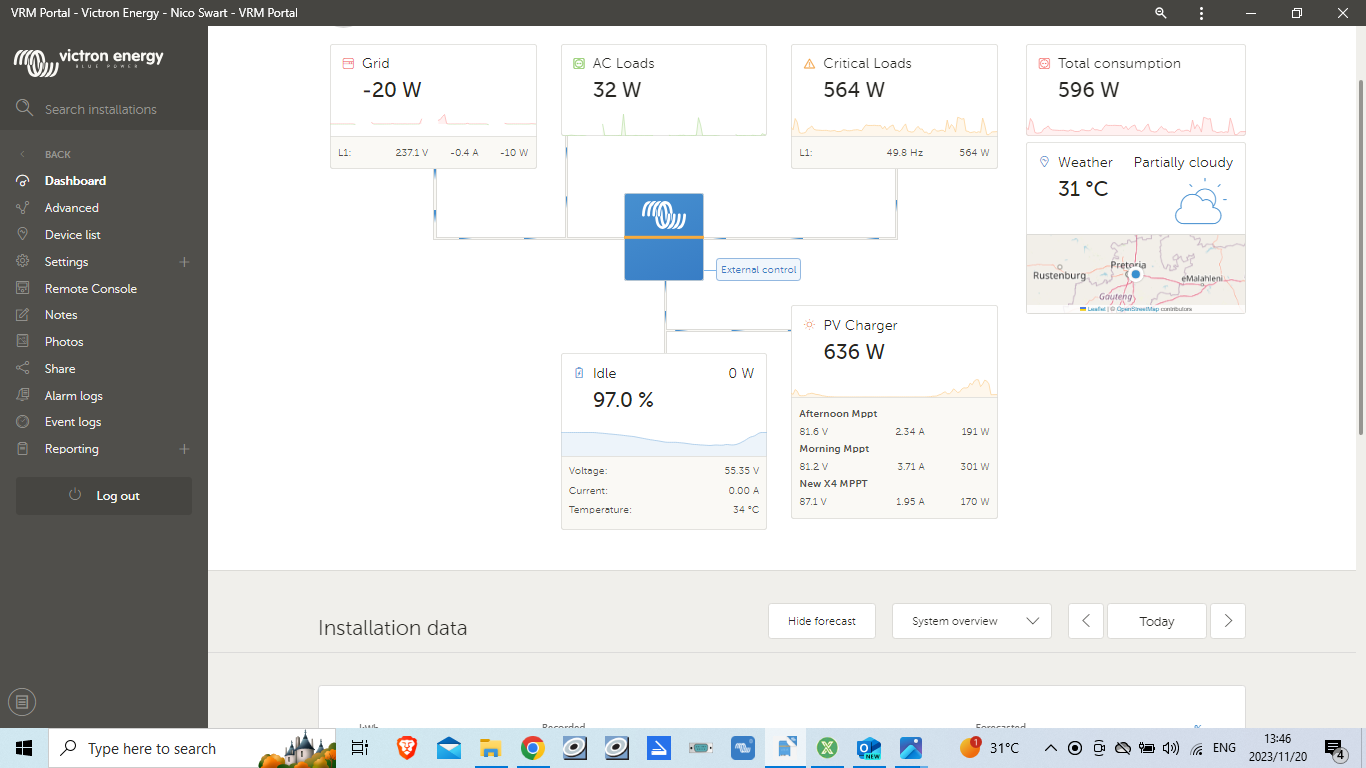Click the Settings gear icon in sidebar
The image size is (1366, 768).
pyautogui.click(x=23, y=262)
